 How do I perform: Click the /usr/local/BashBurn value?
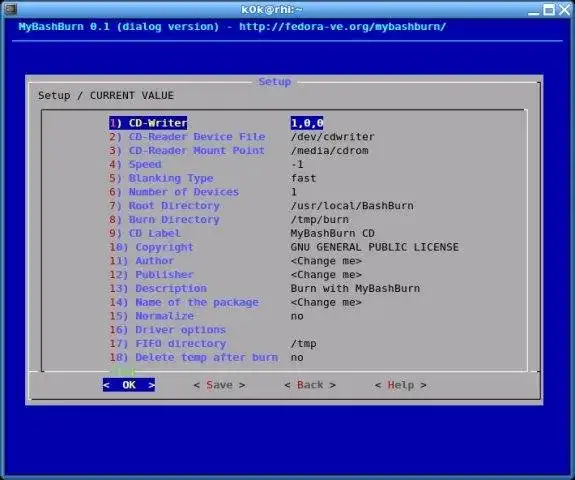352,206
